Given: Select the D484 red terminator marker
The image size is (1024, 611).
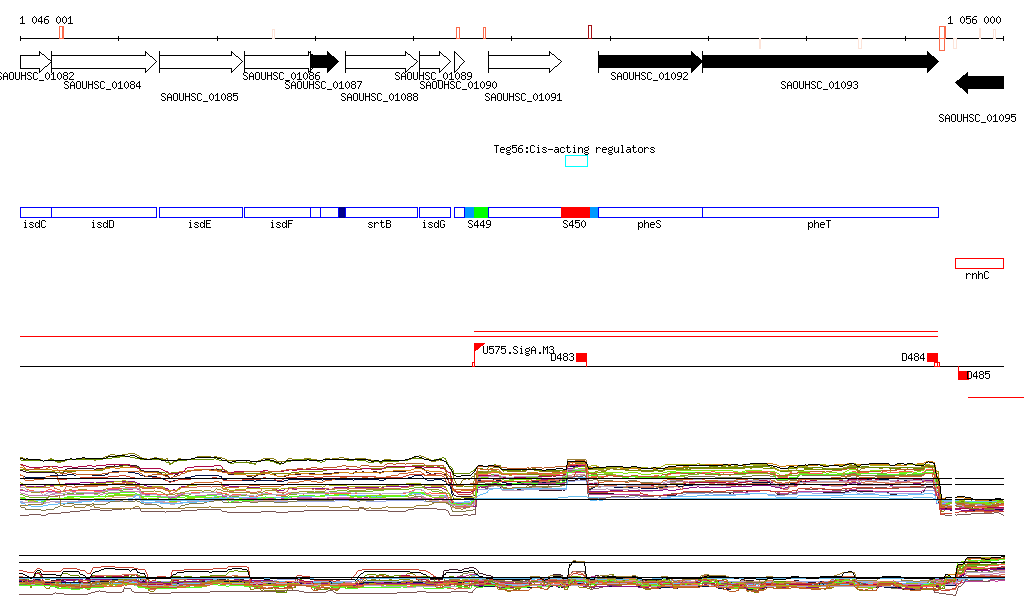Looking at the screenshot, I should click(932, 358).
